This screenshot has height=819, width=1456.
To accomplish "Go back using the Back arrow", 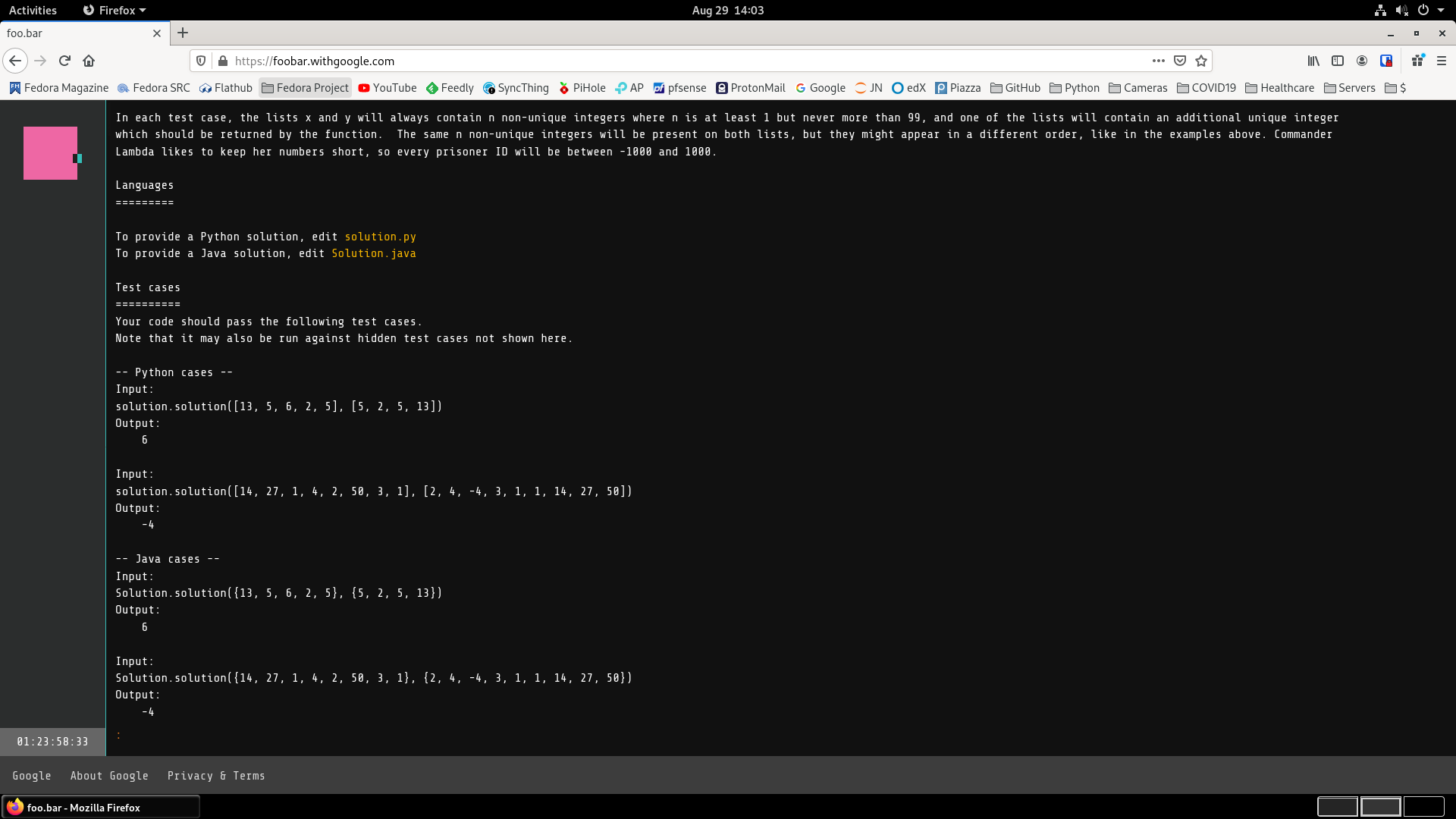I will 15,61.
